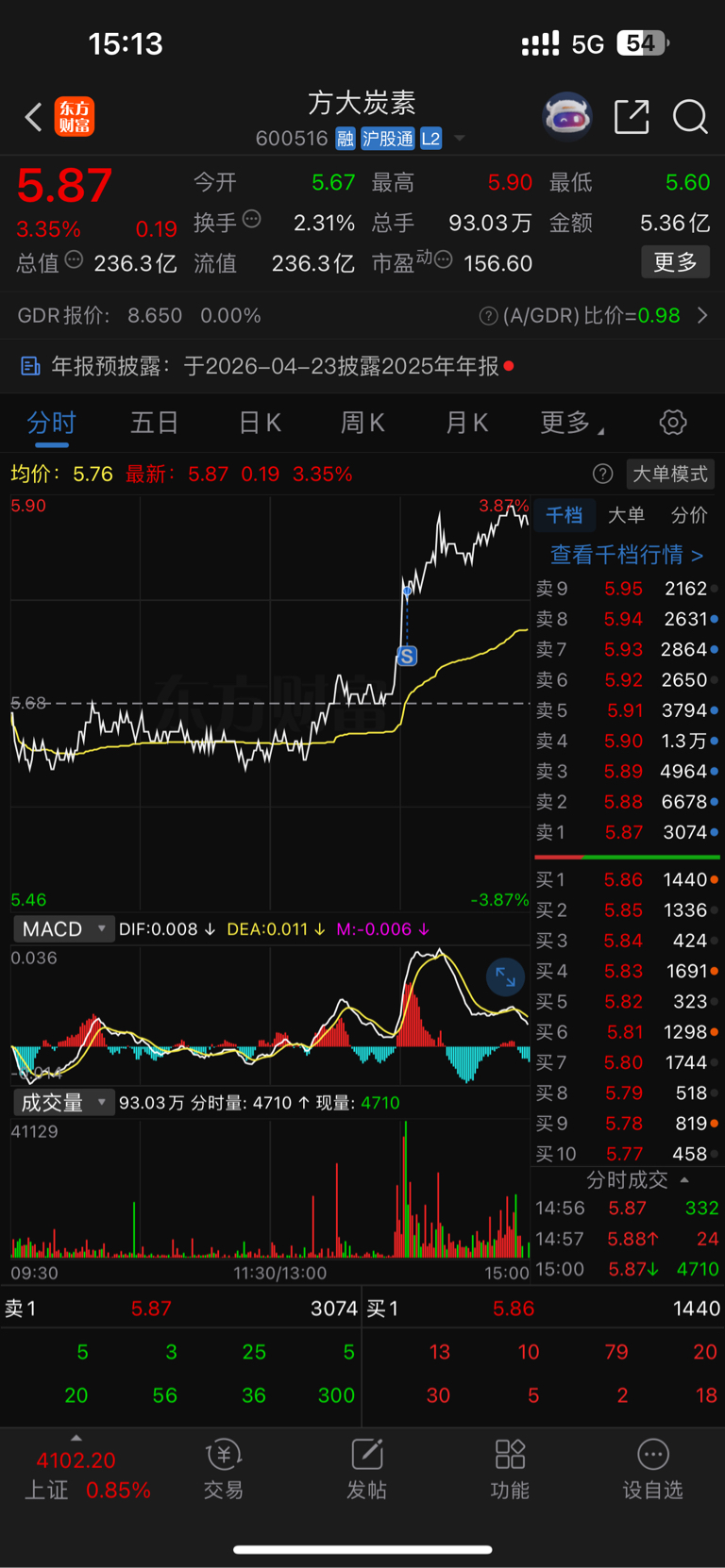Tap the 卖1 queue detail of 300

(336, 1395)
